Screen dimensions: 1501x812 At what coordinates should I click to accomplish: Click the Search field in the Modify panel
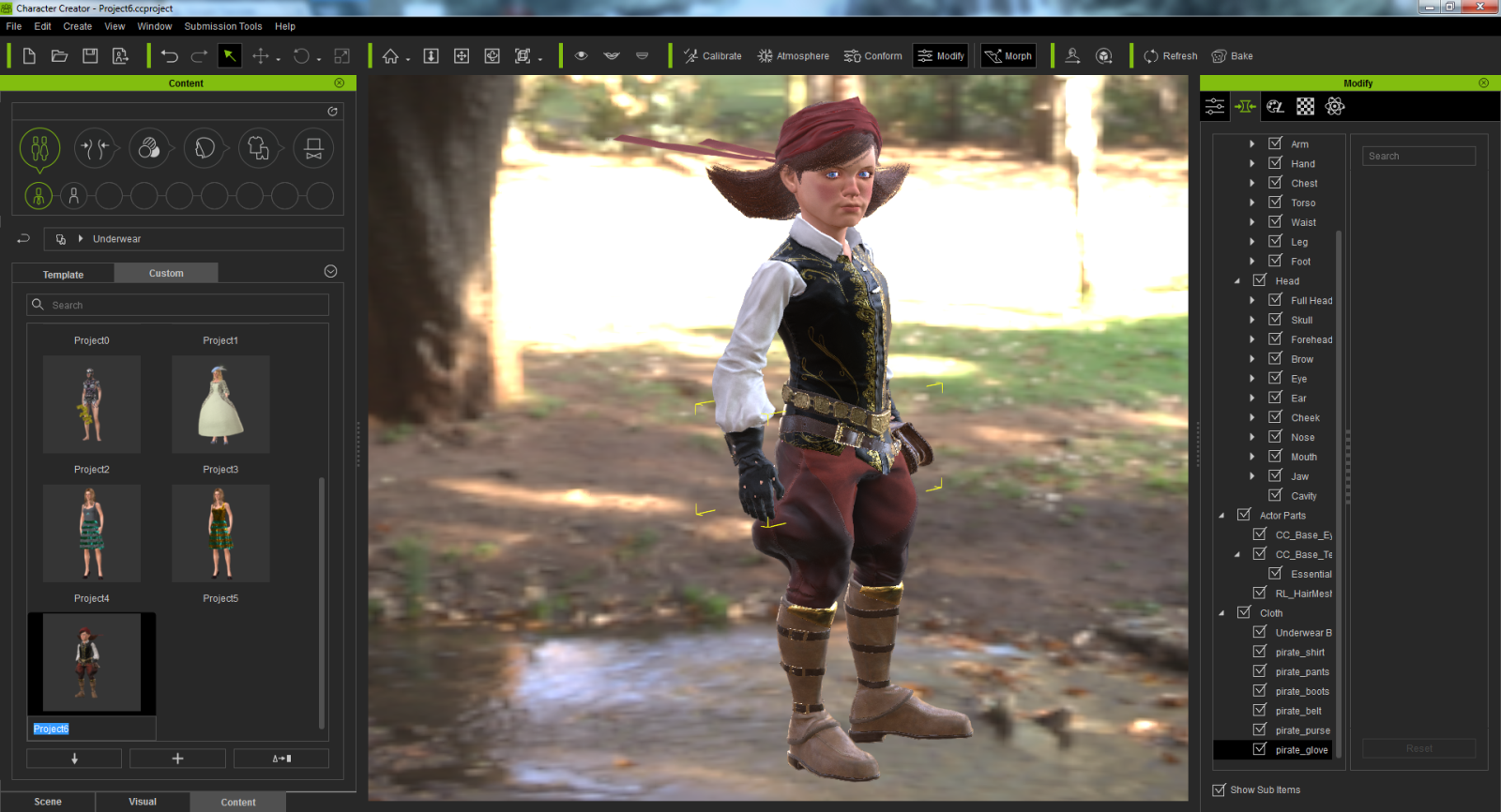tap(1418, 156)
